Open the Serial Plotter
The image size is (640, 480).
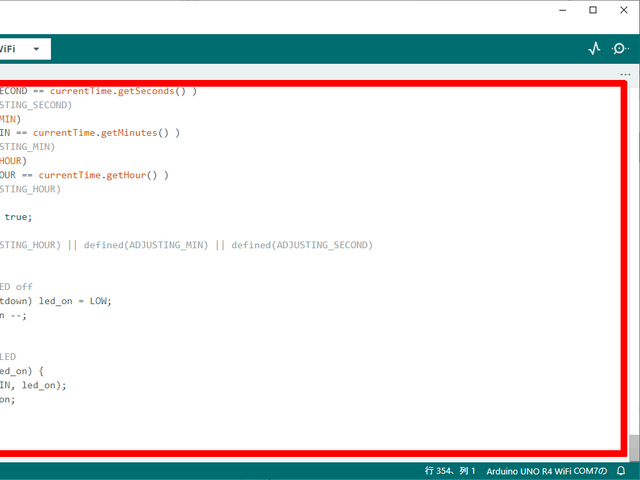(594, 48)
